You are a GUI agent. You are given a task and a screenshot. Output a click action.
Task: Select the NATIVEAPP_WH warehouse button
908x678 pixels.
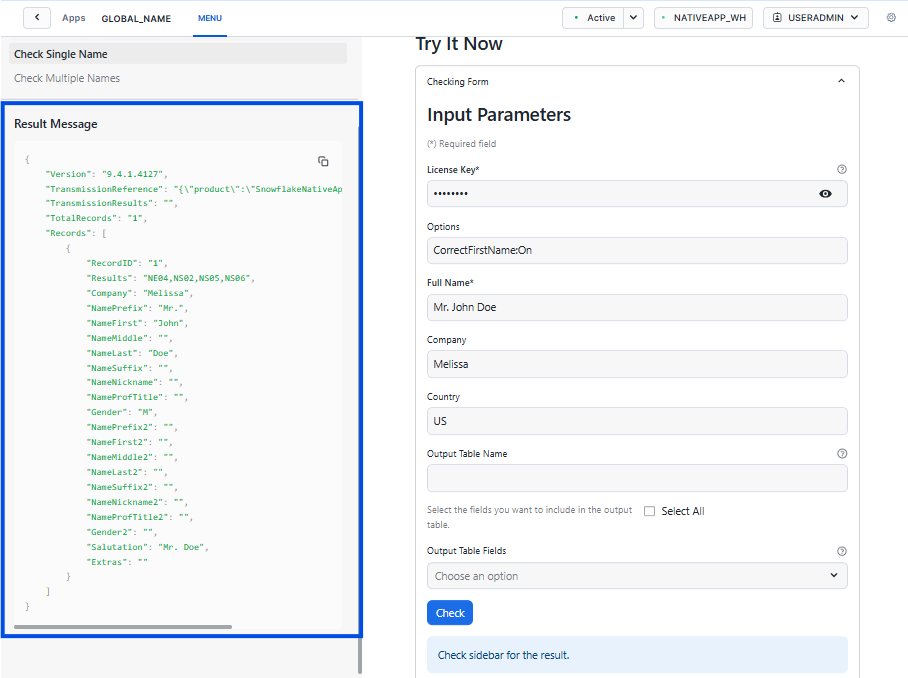(703, 17)
